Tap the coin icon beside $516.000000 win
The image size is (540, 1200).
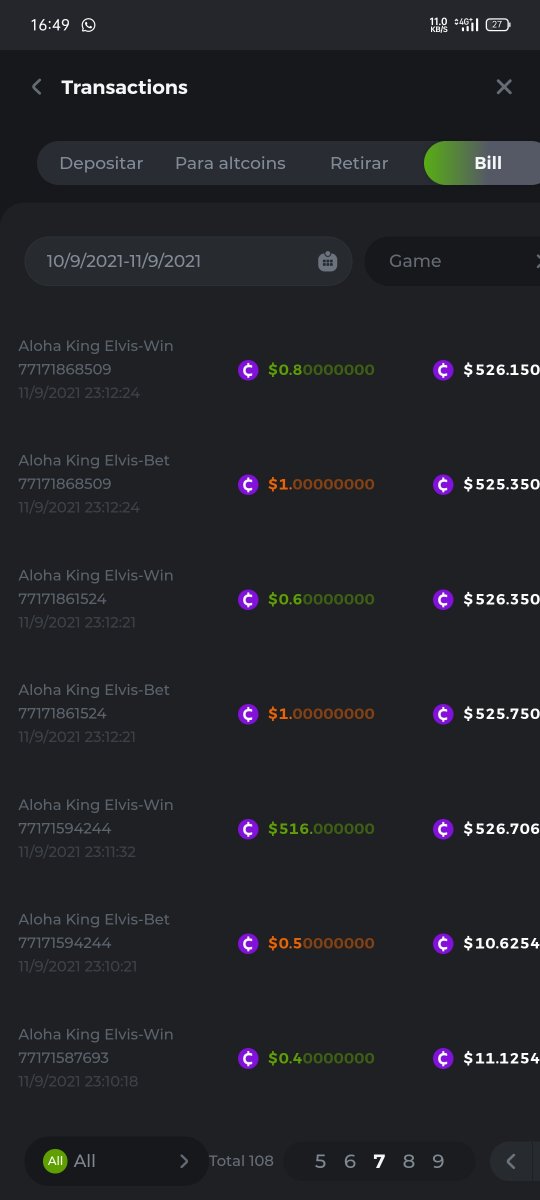point(249,829)
